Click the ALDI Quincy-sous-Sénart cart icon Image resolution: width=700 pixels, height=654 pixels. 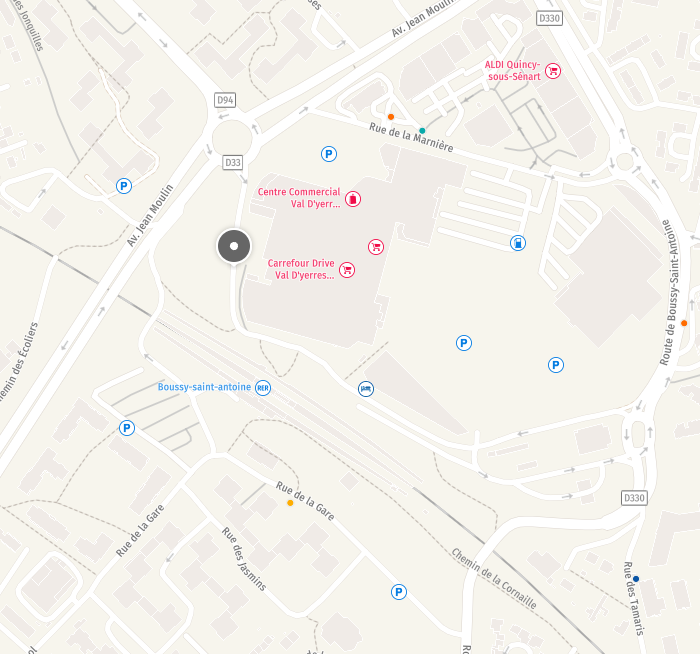click(x=553, y=71)
